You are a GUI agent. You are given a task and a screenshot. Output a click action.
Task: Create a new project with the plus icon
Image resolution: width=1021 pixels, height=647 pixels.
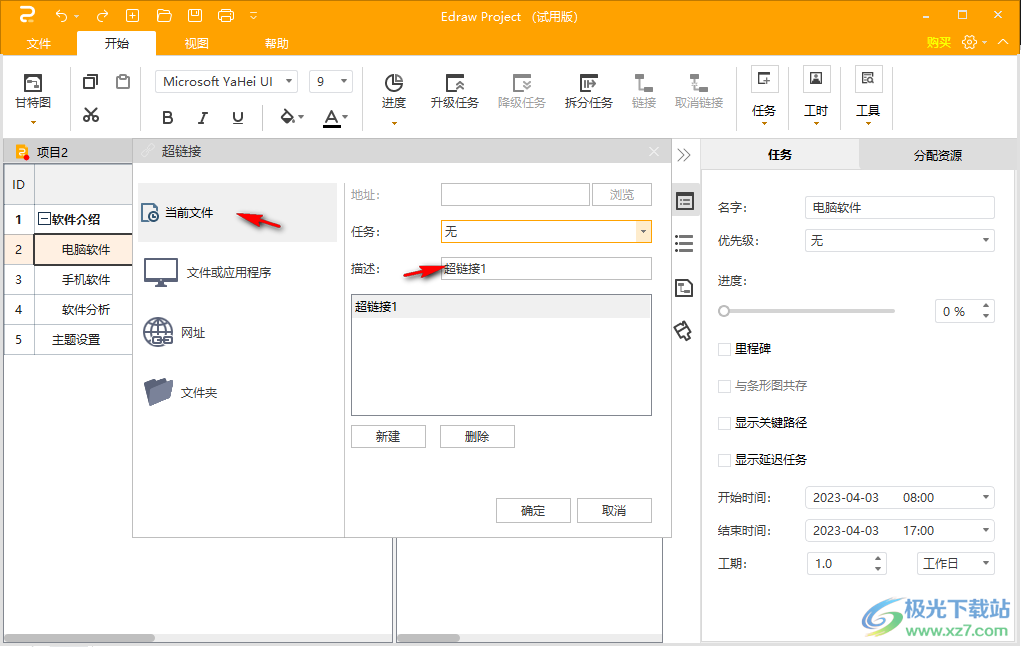pos(132,16)
